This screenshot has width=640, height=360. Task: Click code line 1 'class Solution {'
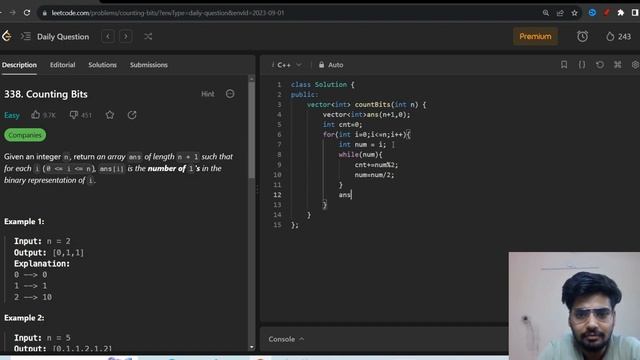tap(322, 84)
